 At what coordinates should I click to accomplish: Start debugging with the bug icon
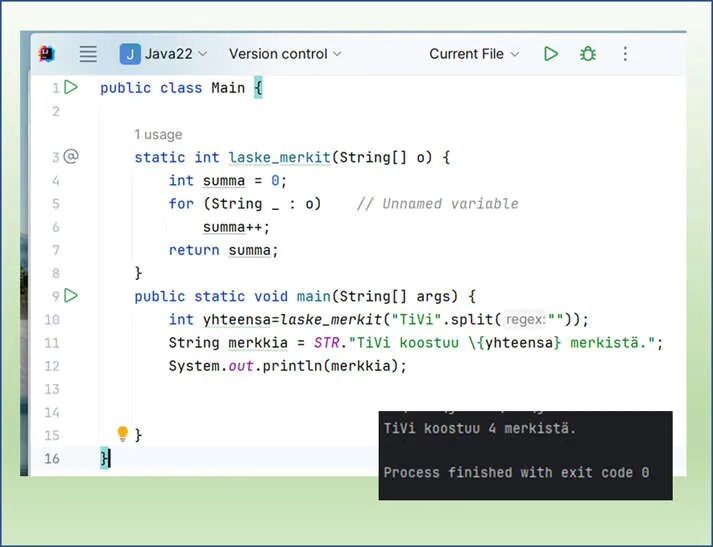click(x=588, y=54)
